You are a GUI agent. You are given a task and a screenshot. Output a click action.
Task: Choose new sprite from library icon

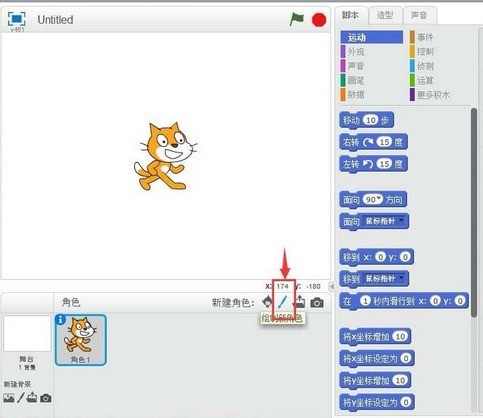point(267,302)
